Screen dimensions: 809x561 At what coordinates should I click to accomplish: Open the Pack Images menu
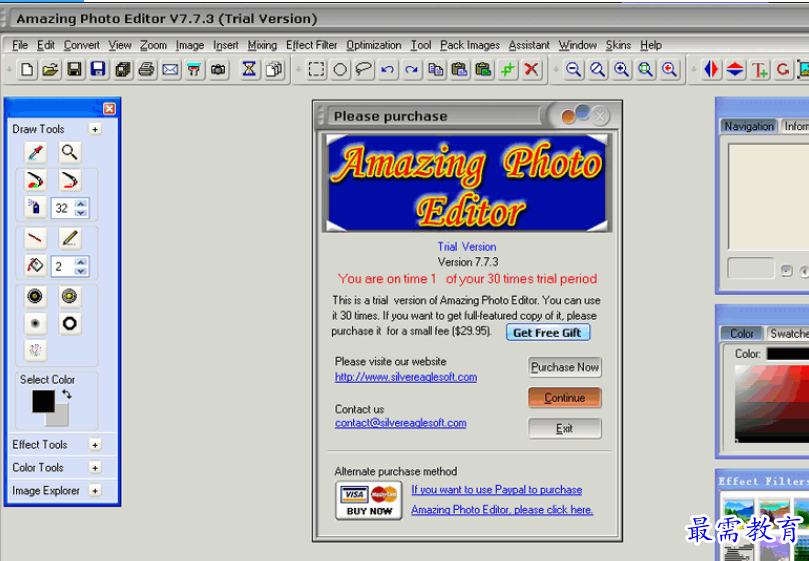coord(470,45)
